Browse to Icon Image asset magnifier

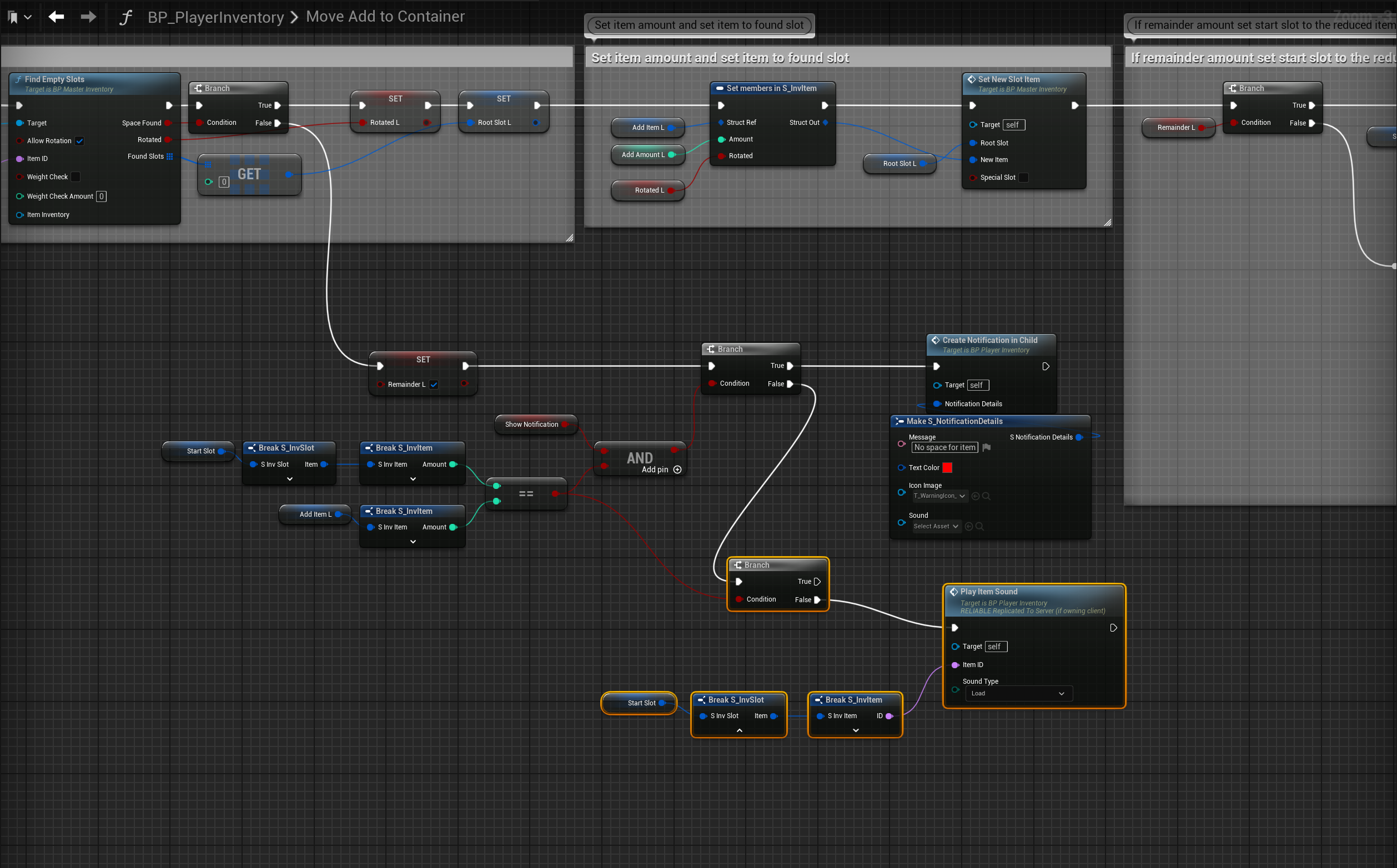(x=987, y=496)
